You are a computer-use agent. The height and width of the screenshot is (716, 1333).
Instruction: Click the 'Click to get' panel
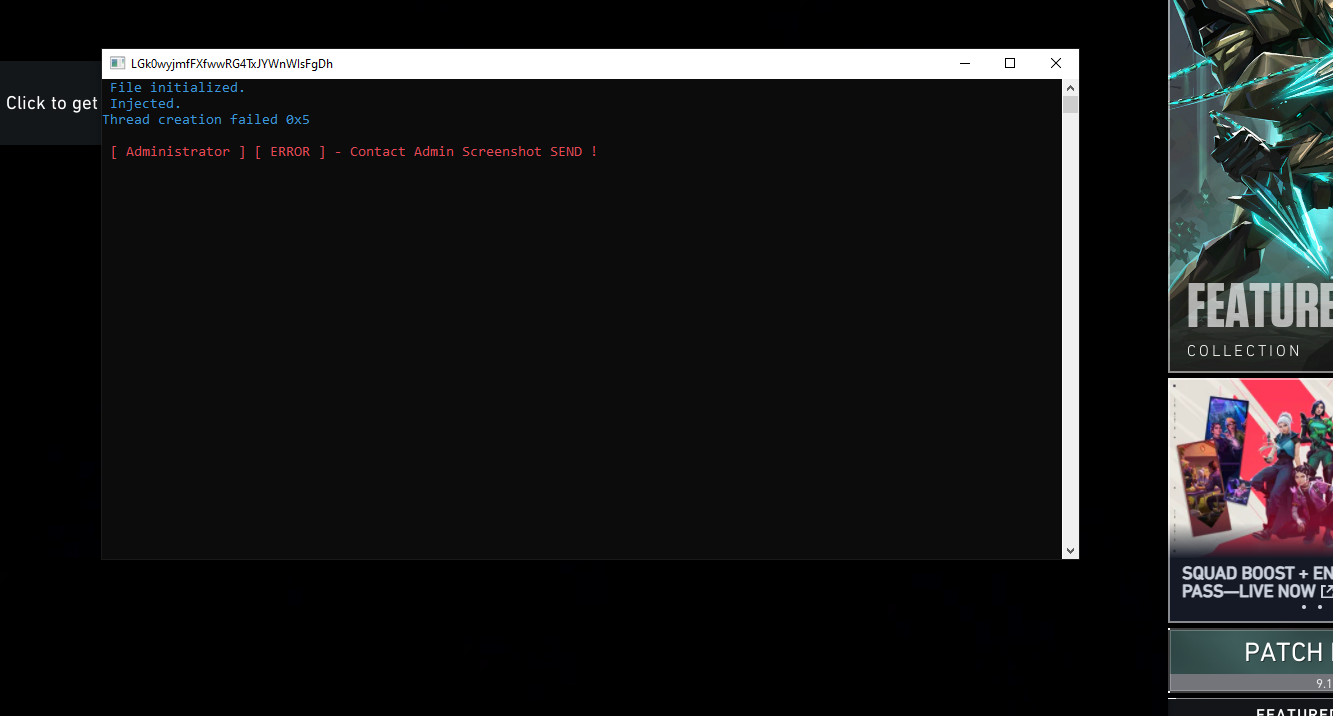pos(50,103)
